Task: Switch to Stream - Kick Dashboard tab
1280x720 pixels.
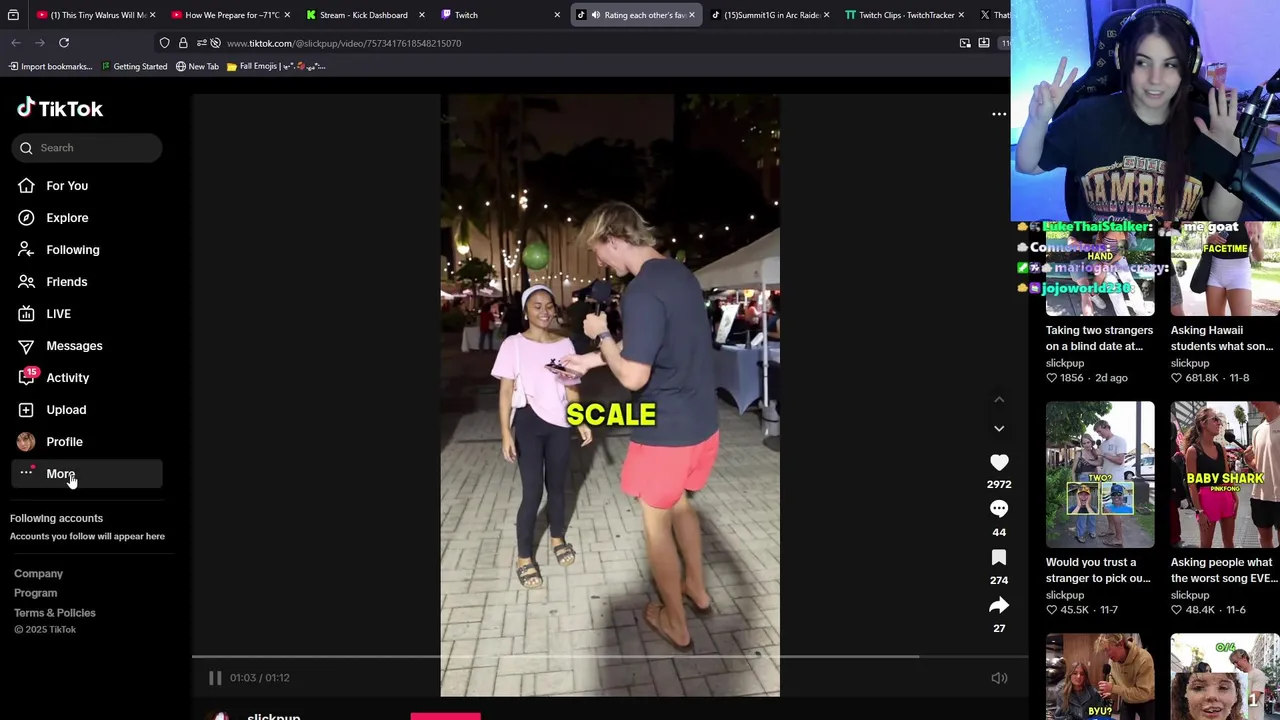Action: click(x=365, y=15)
